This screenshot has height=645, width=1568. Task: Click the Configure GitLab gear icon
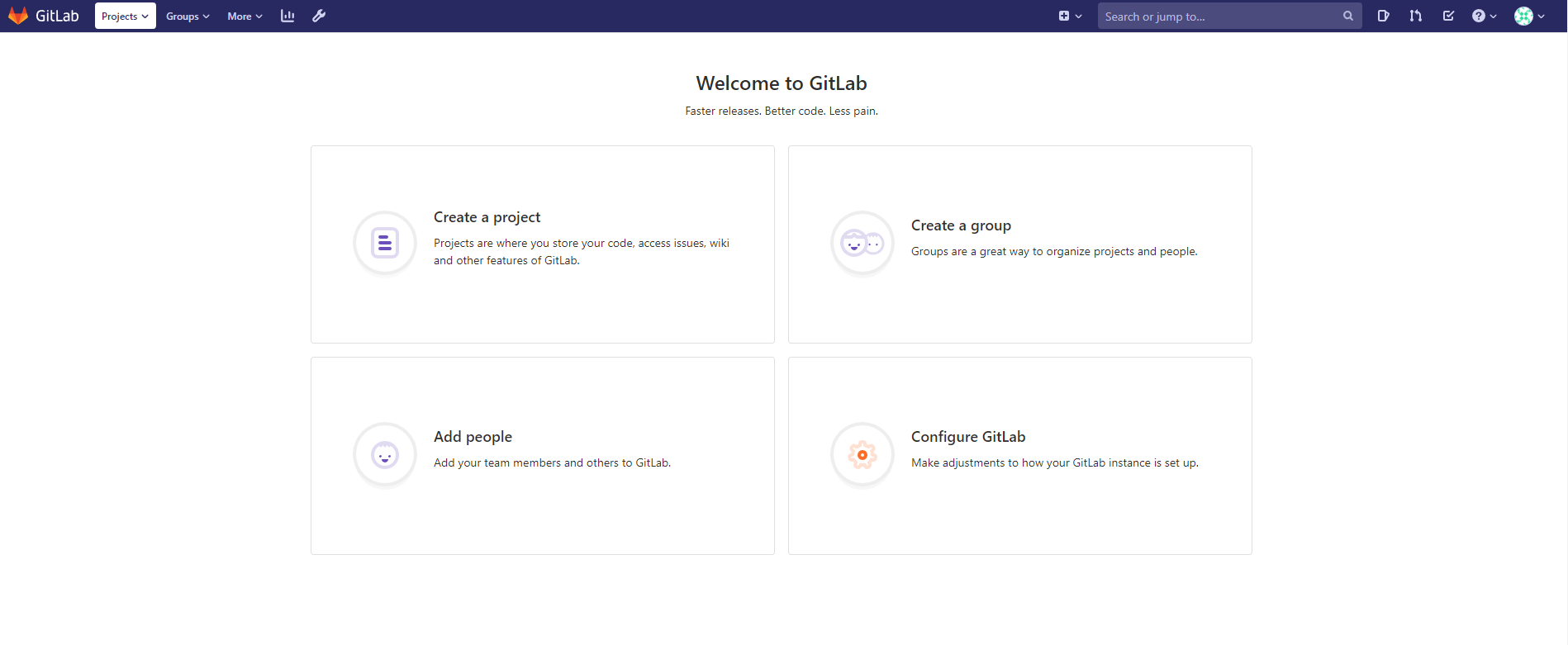pos(862,454)
